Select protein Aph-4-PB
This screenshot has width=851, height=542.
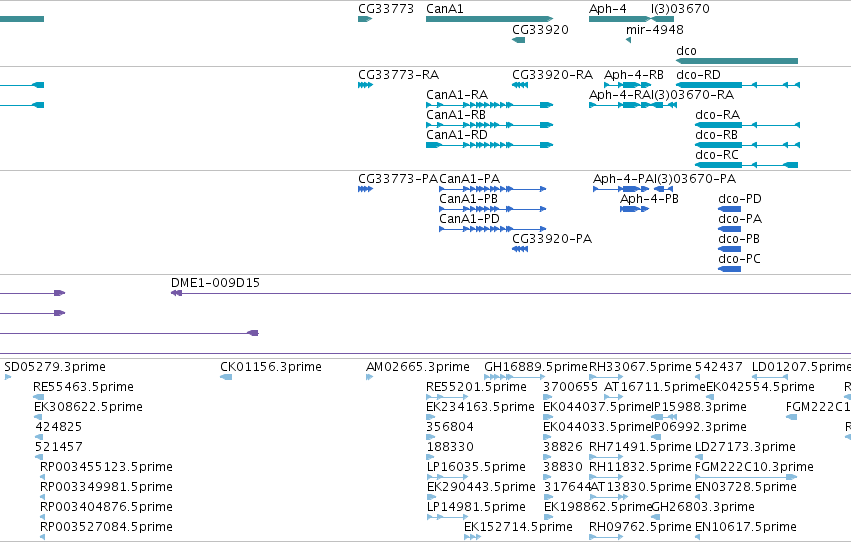pyautogui.click(x=634, y=209)
